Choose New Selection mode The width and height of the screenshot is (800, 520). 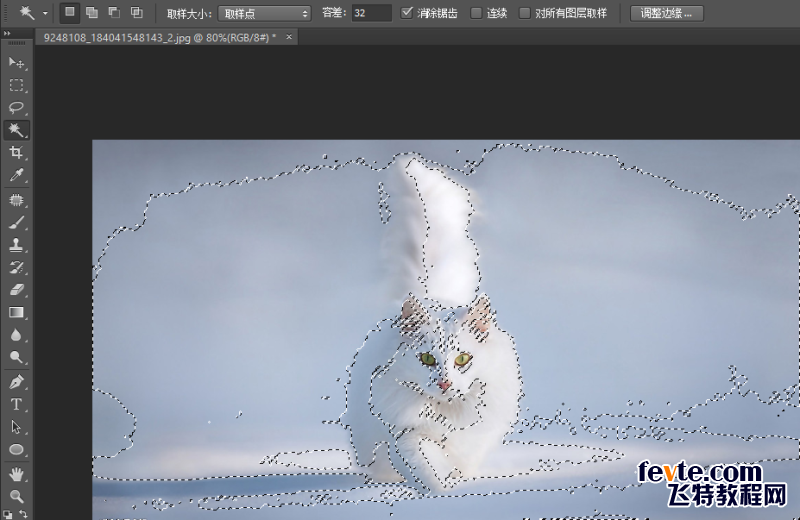tap(69, 13)
